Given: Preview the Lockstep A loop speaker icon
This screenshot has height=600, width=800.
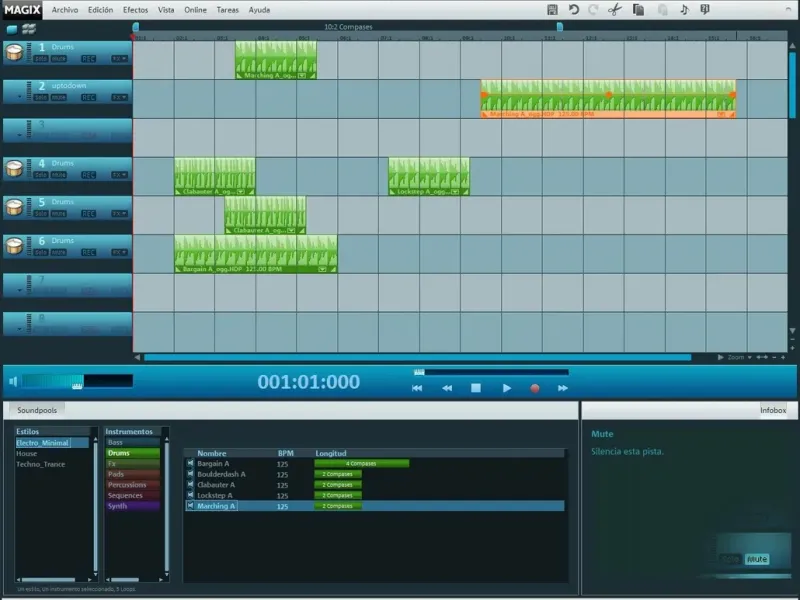Looking at the screenshot, I should [190, 495].
